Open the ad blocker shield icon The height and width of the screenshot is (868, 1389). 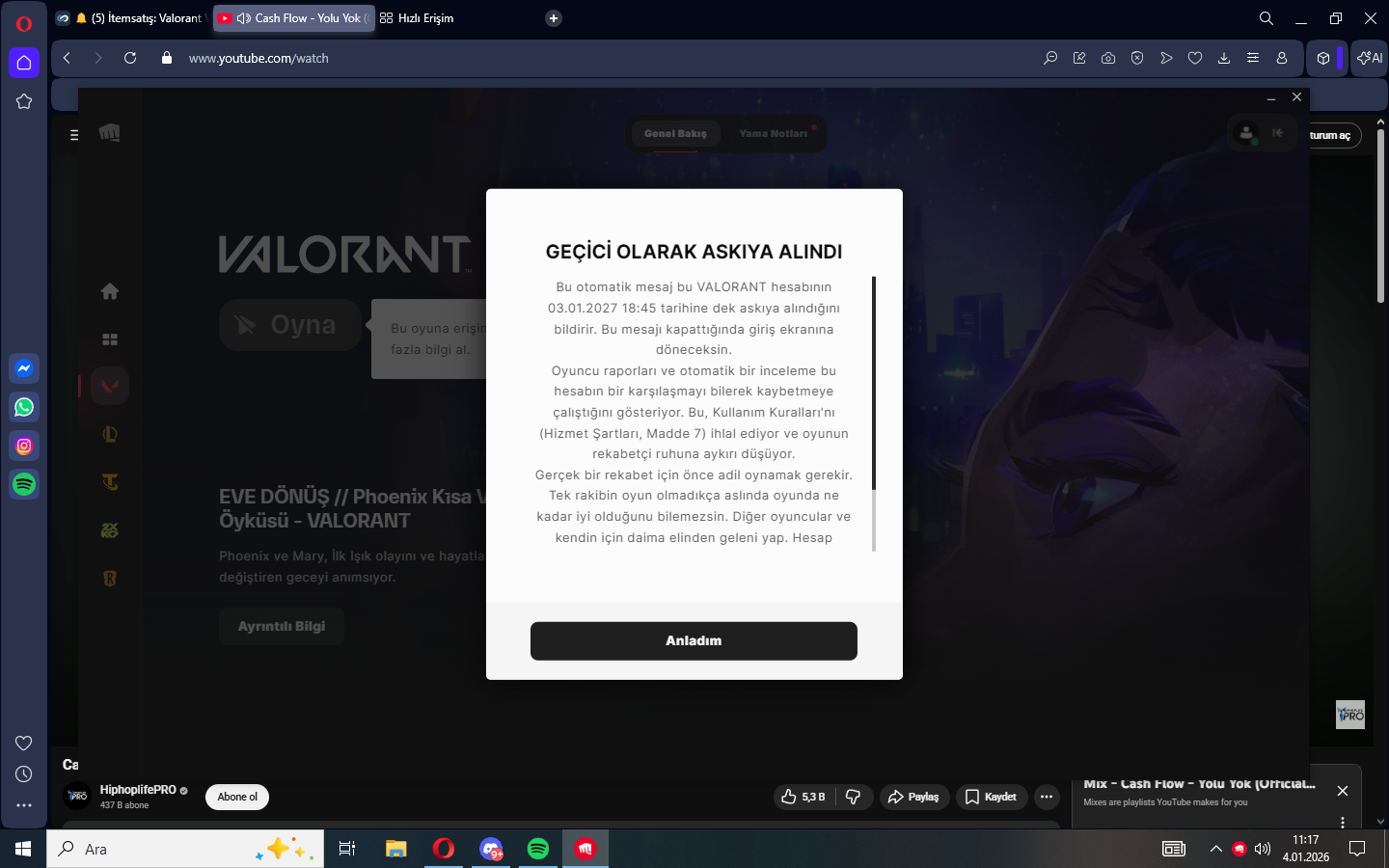coord(1137,58)
